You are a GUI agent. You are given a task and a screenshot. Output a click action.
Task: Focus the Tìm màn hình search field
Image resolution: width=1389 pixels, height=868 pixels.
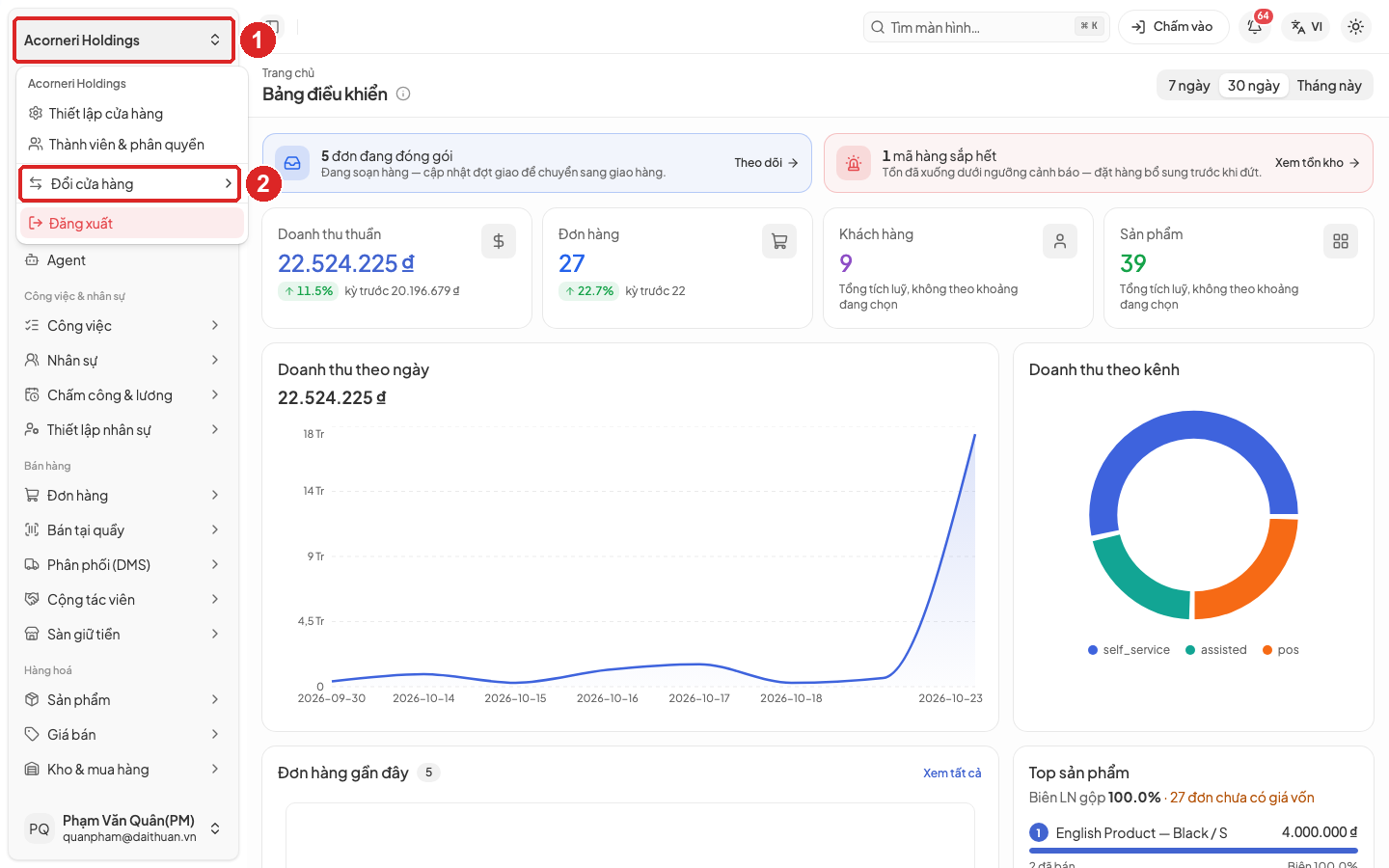[x=986, y=27]
